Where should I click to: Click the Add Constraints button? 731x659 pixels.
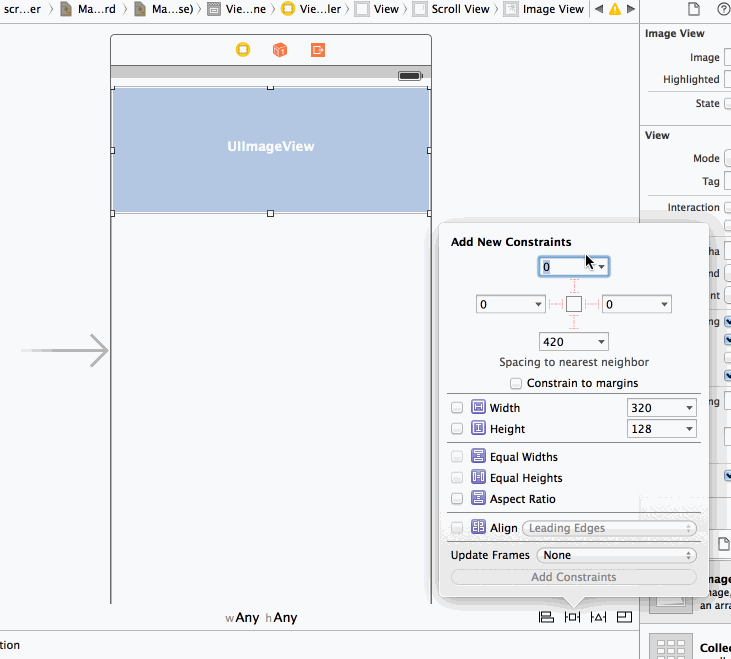(573, 577)
